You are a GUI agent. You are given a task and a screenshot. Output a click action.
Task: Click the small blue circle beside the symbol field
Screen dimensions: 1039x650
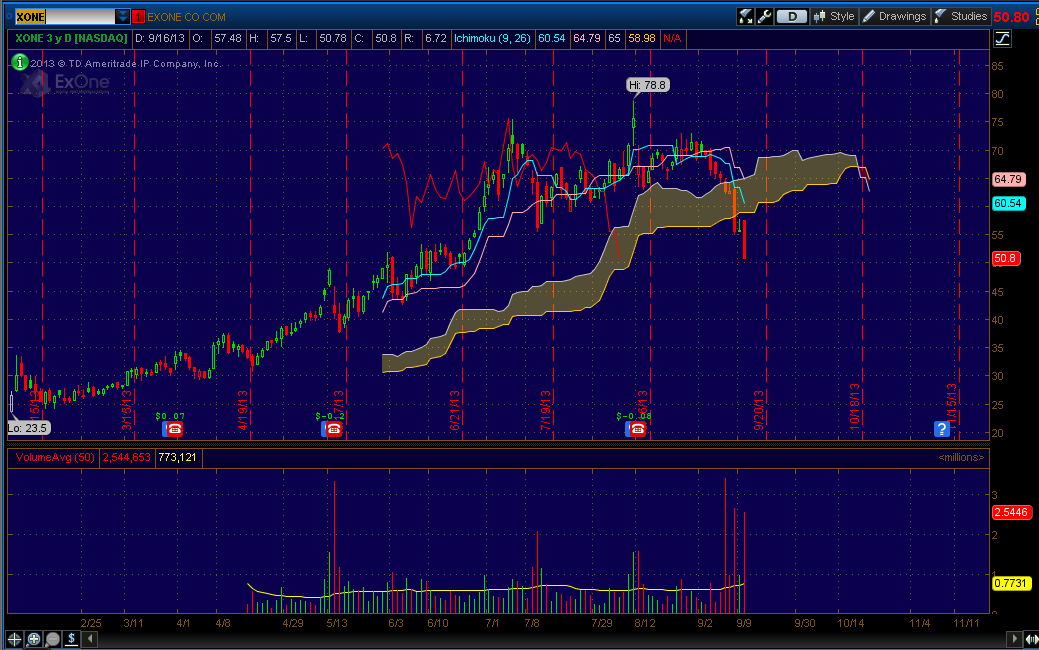[x=9, y=15]
